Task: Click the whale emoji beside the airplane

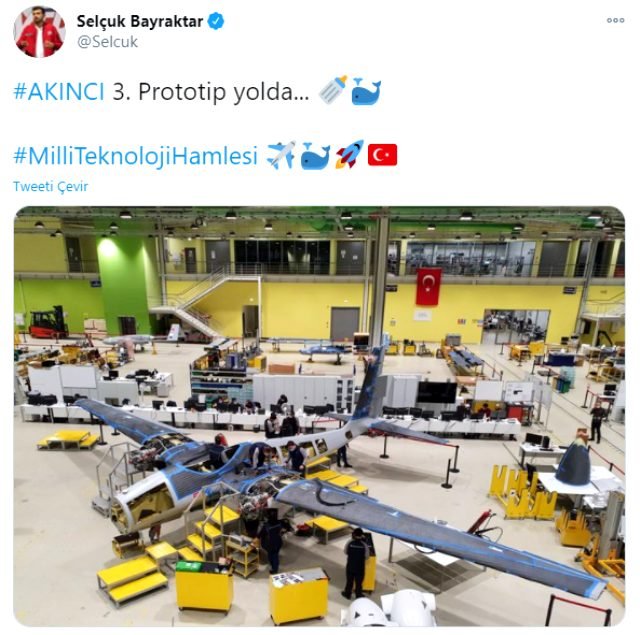Action: click(315, 156)
